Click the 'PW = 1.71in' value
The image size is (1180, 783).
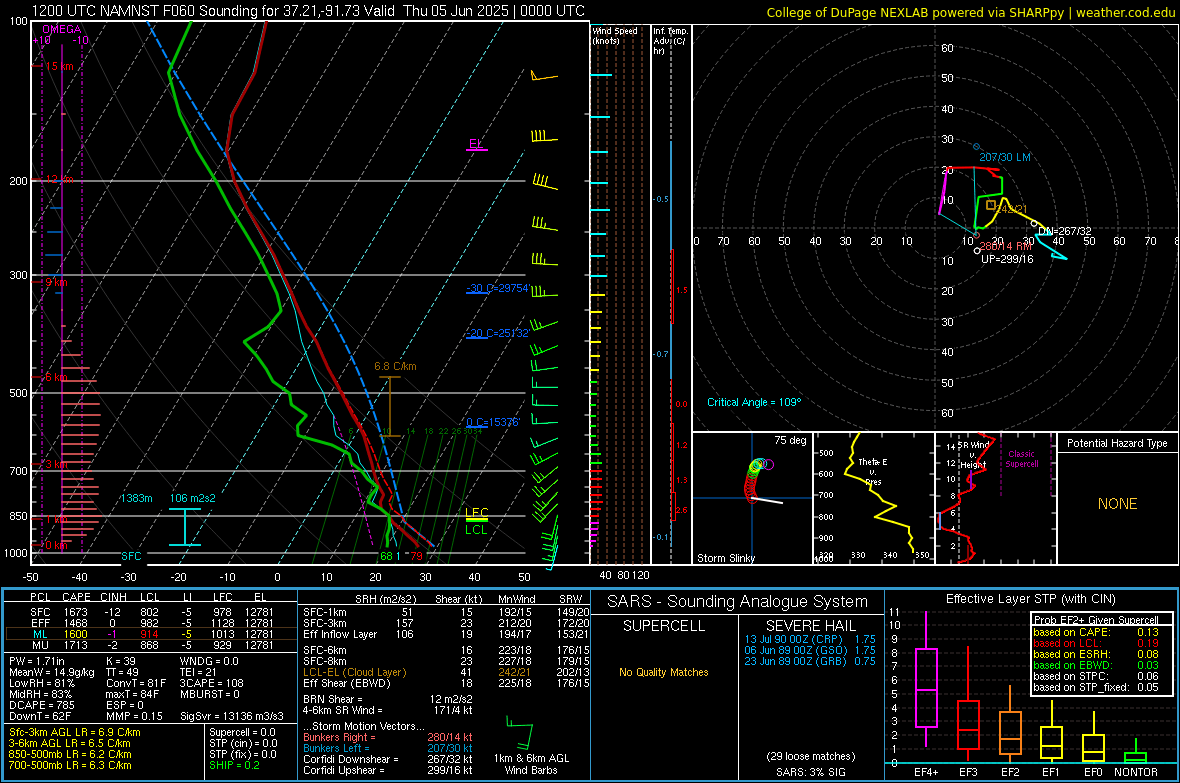pyautogui.click(x=37, y=661)
